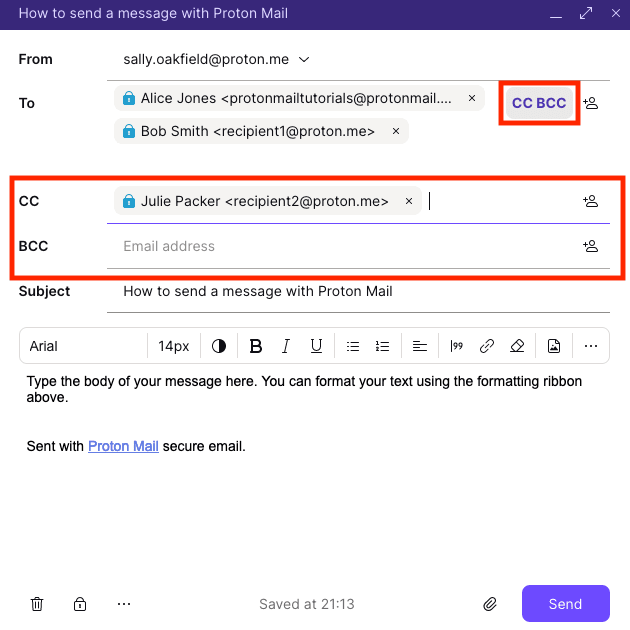Attach a file with paperclip icon

(x=490, y=604)
